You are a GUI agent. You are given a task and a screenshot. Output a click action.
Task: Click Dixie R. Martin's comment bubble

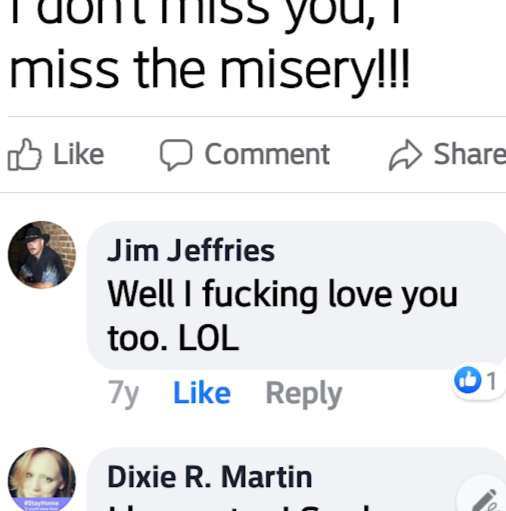(296, 479)
